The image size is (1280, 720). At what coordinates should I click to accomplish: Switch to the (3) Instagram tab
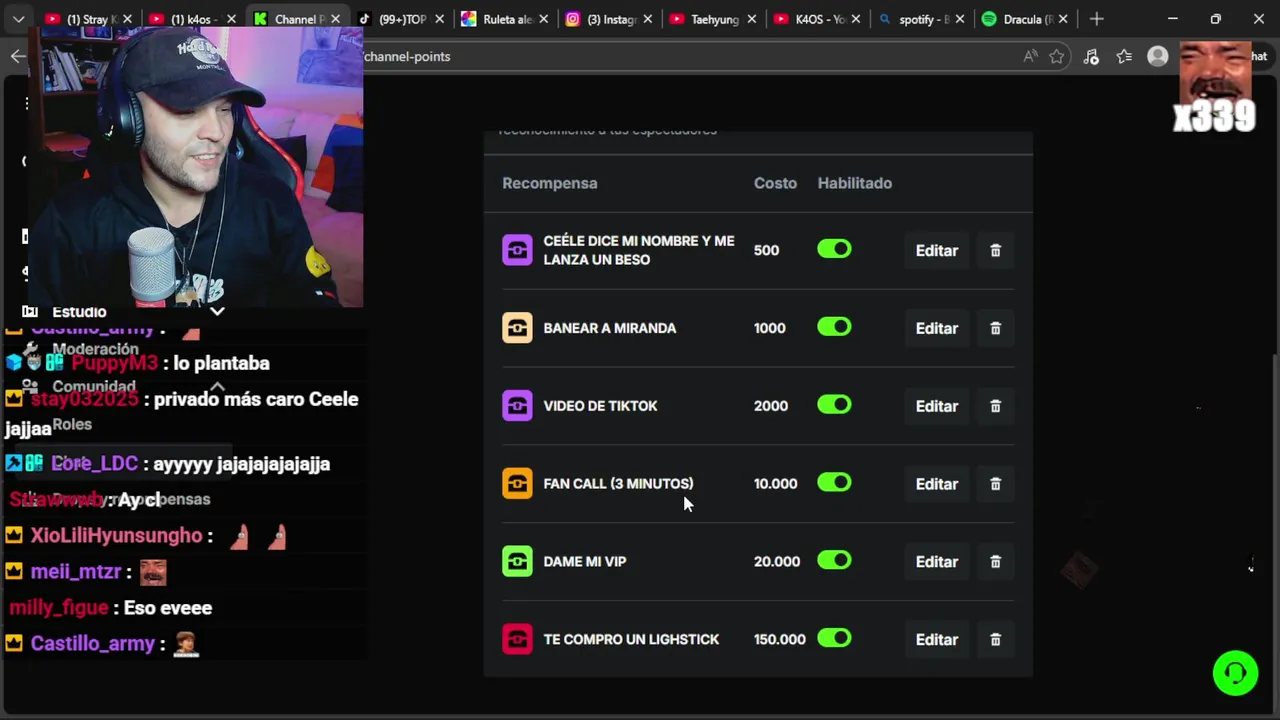tap(608, 19)
